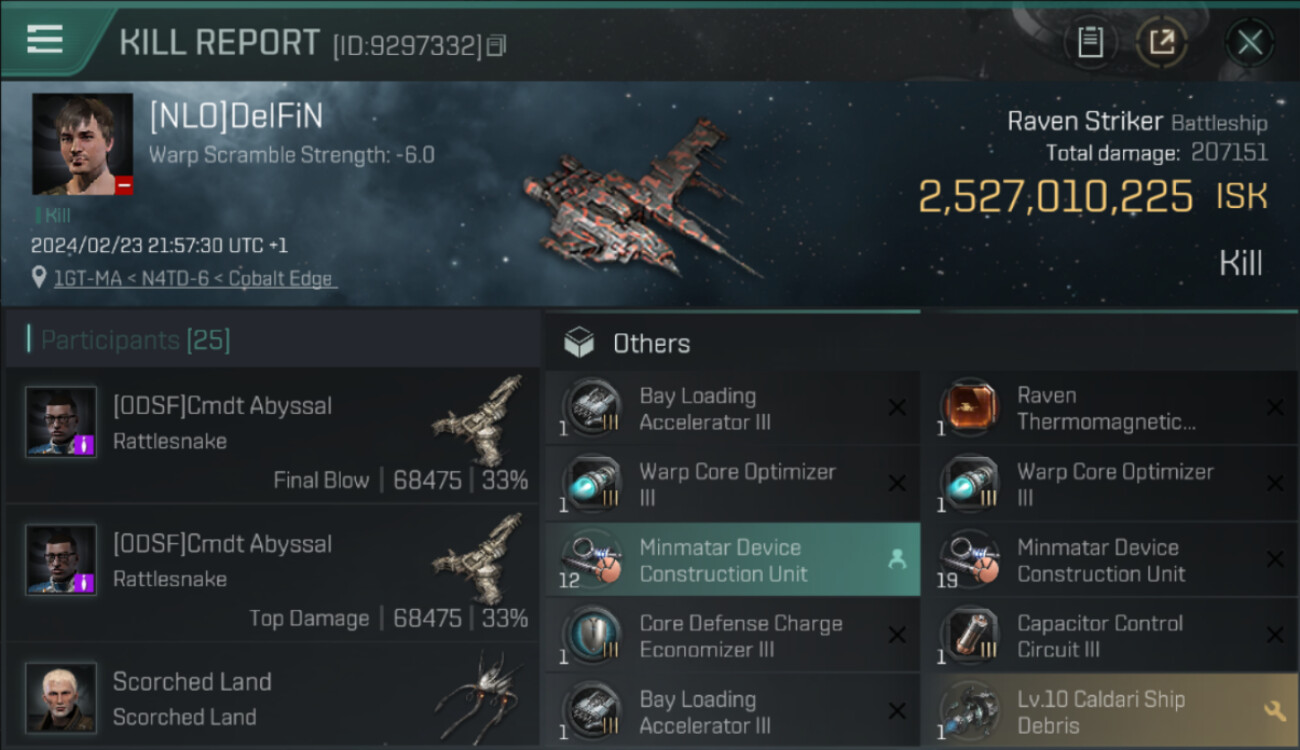Close the kill report window
The image size is (1300, 750).
(x=1249, y=42)
